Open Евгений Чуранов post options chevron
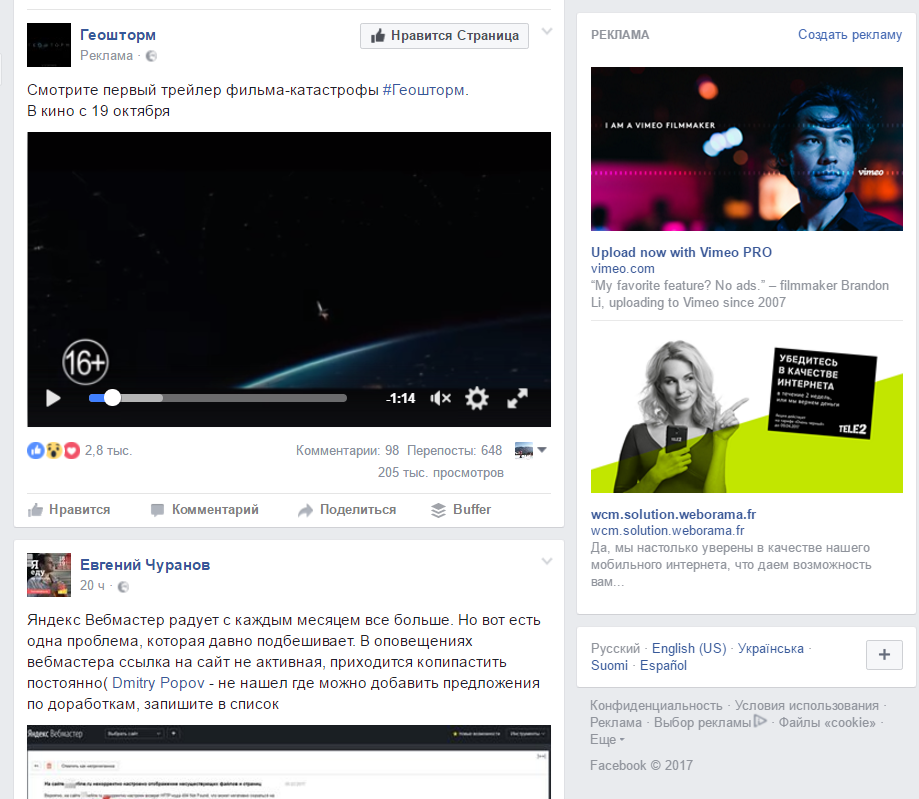The image size is (919, 799). tap(547, 562)
